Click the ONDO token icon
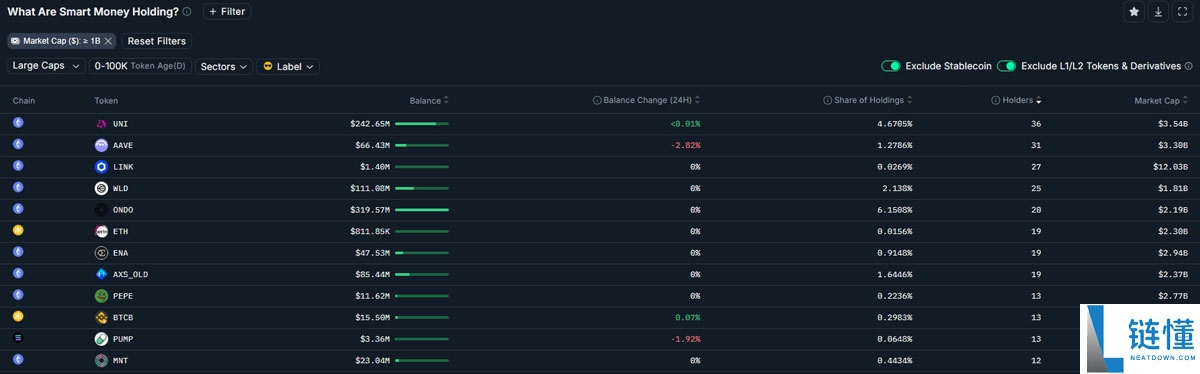The height and width of the screenshot is (374, 1200). [x=101, y=210]
